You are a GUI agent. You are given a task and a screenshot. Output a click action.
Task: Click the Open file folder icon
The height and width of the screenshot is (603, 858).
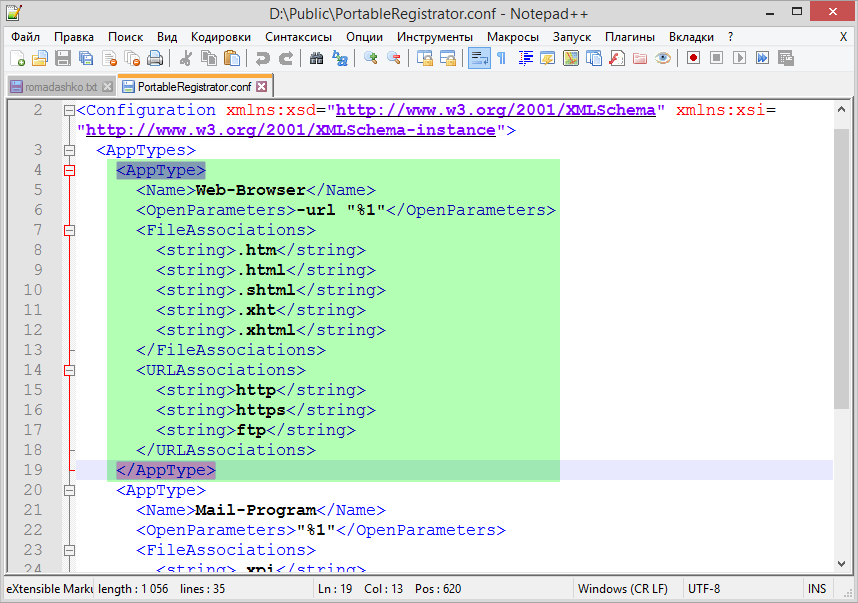coord(40,58)
